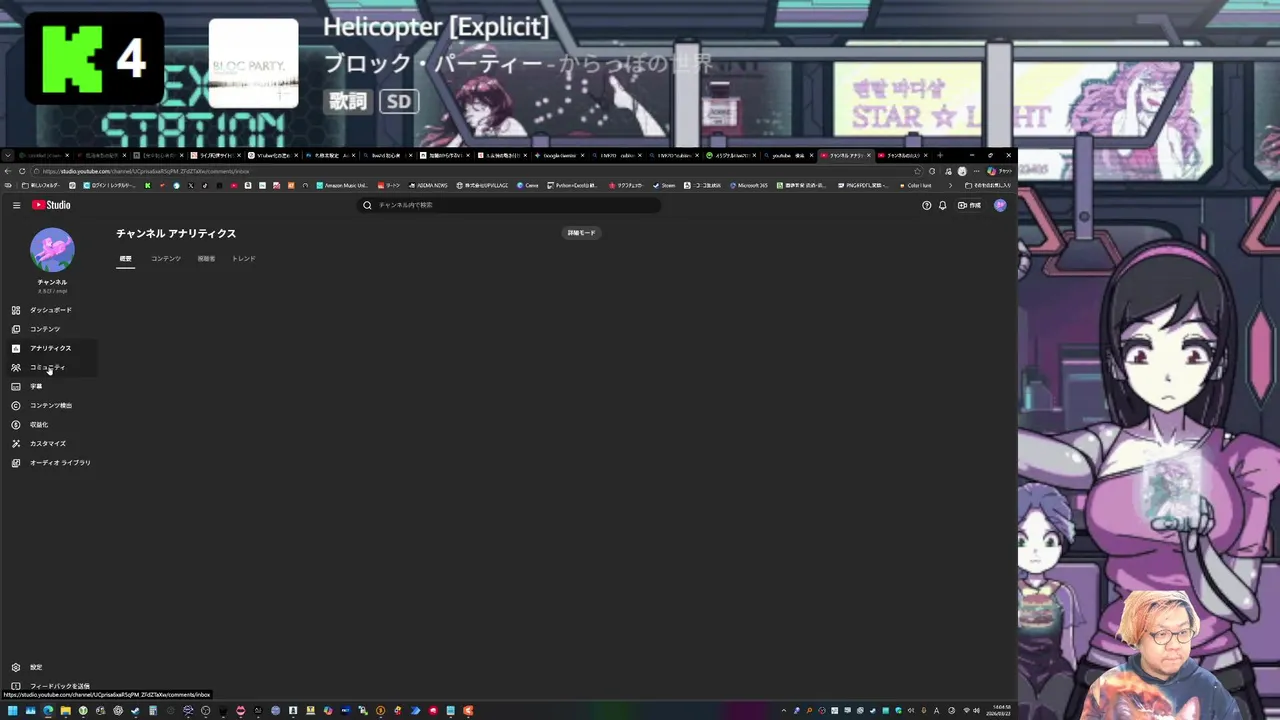This screenshot has height=720, width=1280.
Task: Open コンテンツ検出 in the sidebar
Action: point(50,405)
